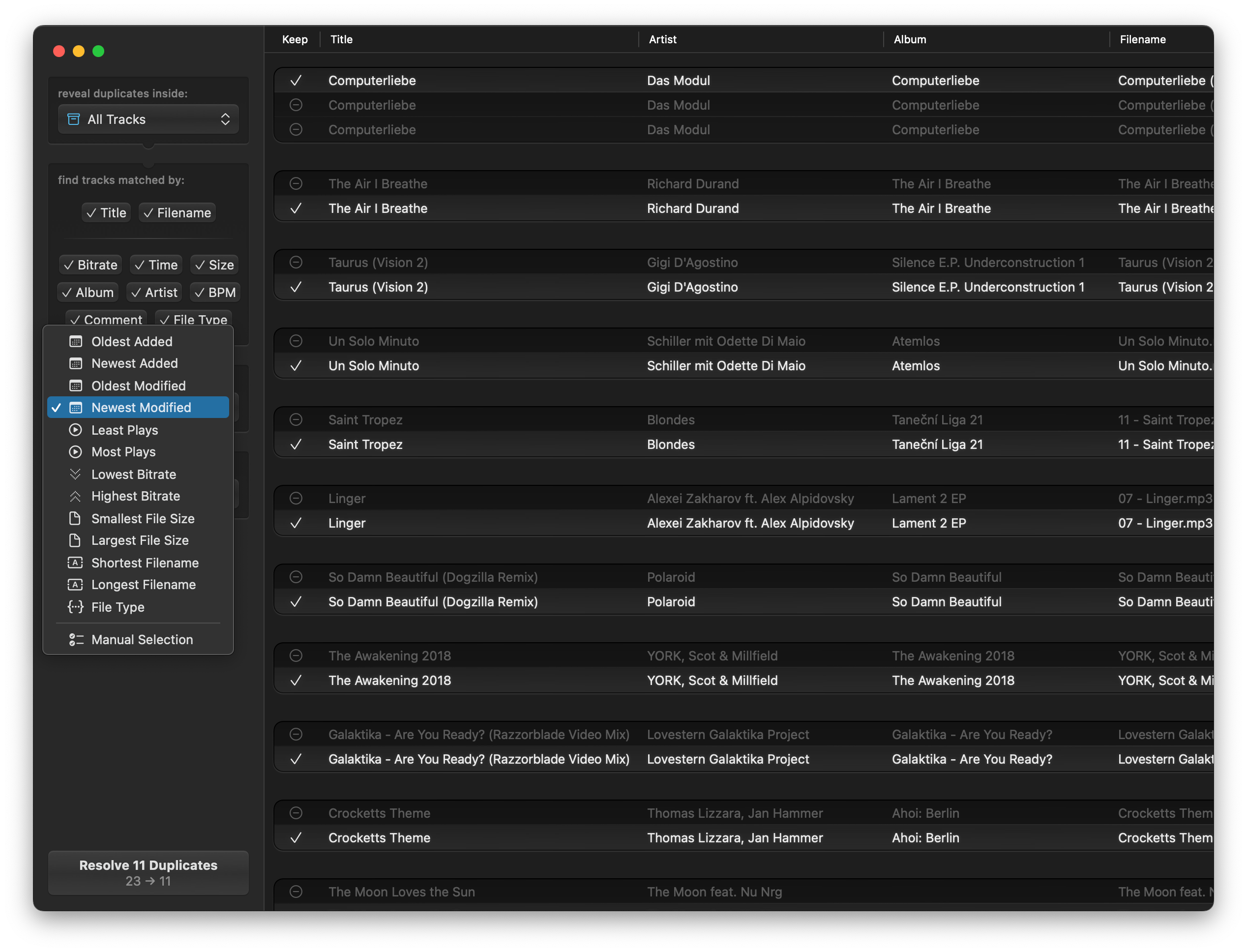1247x952 pixels.
Task: Click the calendar icon beside Oldest Added
Action: pyautogui.click(x=75, y=342)
